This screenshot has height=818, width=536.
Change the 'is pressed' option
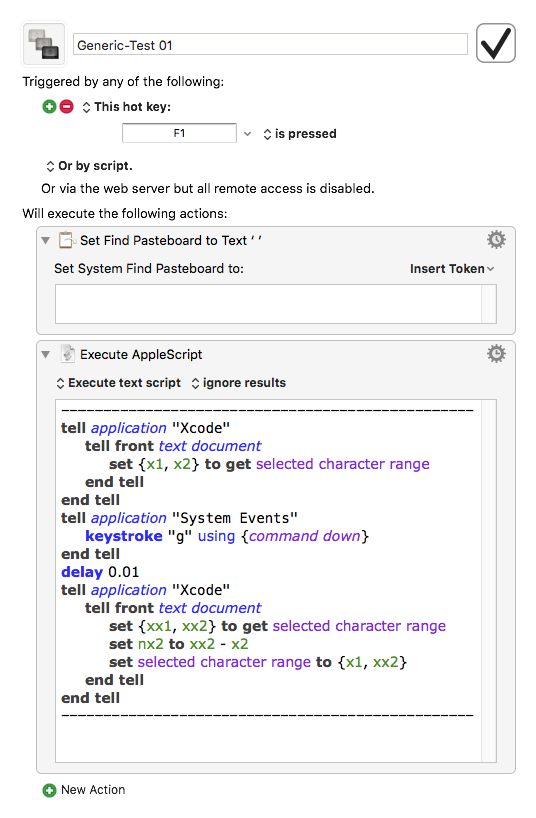(x=300, y=134)
